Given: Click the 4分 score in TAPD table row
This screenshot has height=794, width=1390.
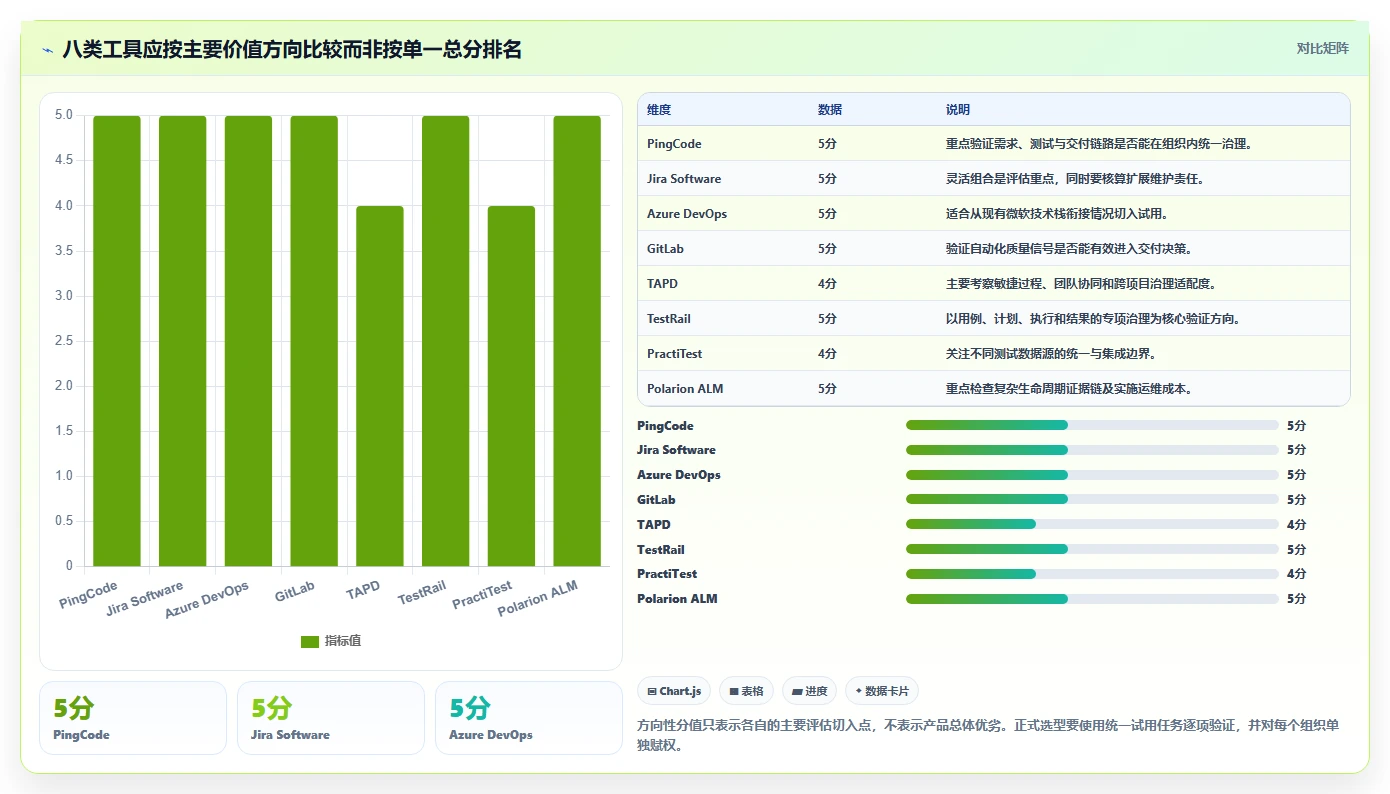Looking at the screenshot, I should [827, 284].
